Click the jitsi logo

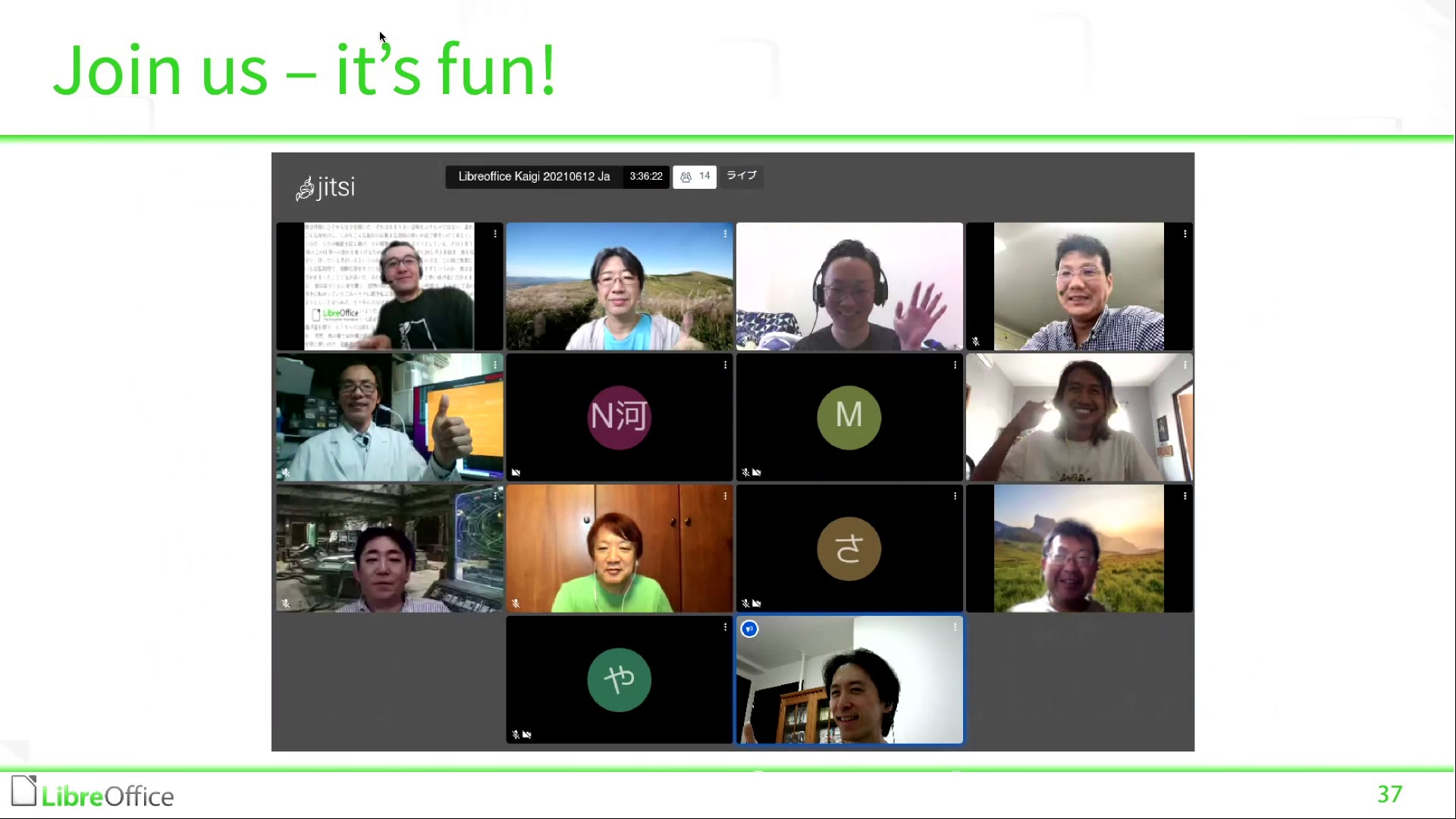pyautogui.click(x=325, y=187)
